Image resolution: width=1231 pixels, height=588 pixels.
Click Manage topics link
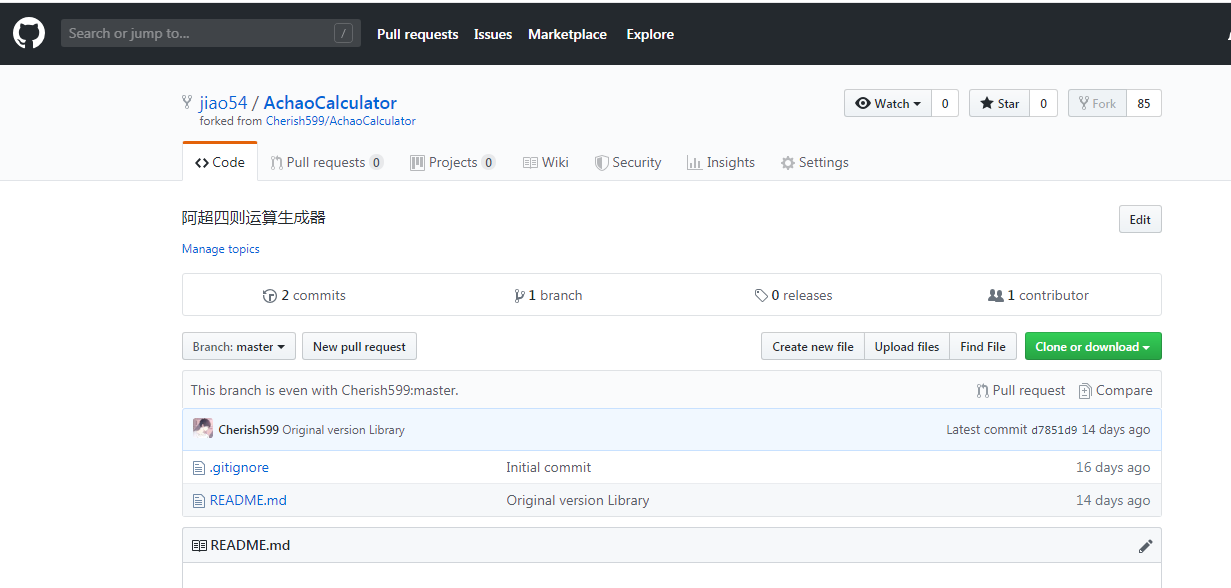pyautogui.click(x=220, y=249)
